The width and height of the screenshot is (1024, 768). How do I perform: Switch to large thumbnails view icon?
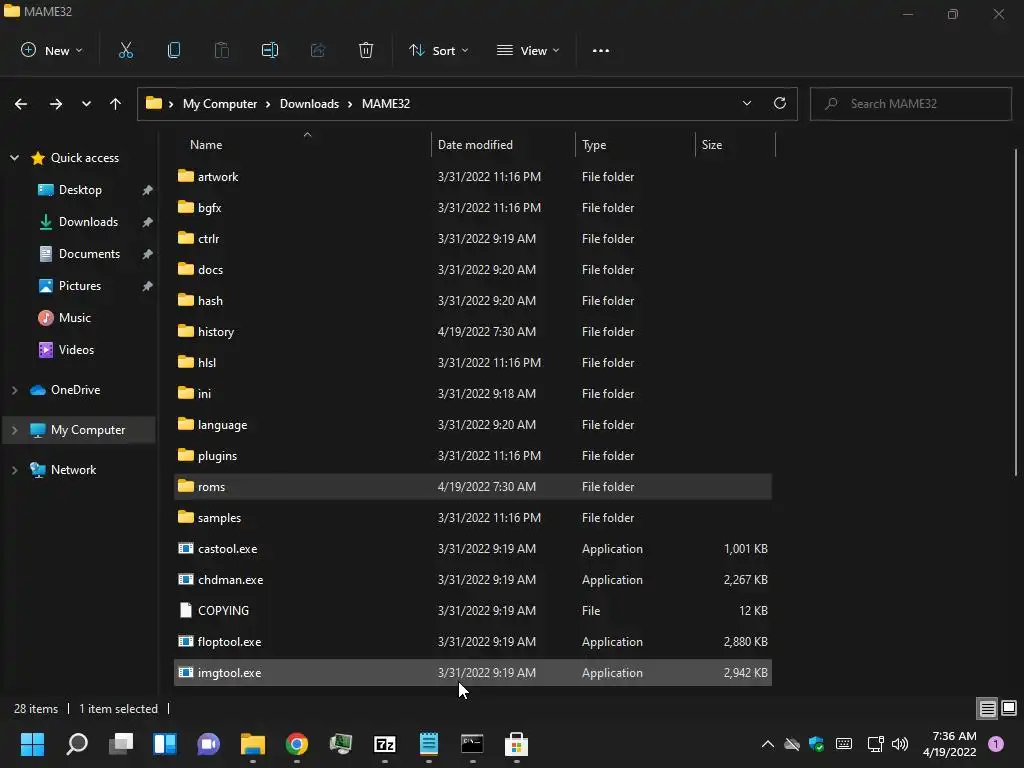pos(1009,708)
